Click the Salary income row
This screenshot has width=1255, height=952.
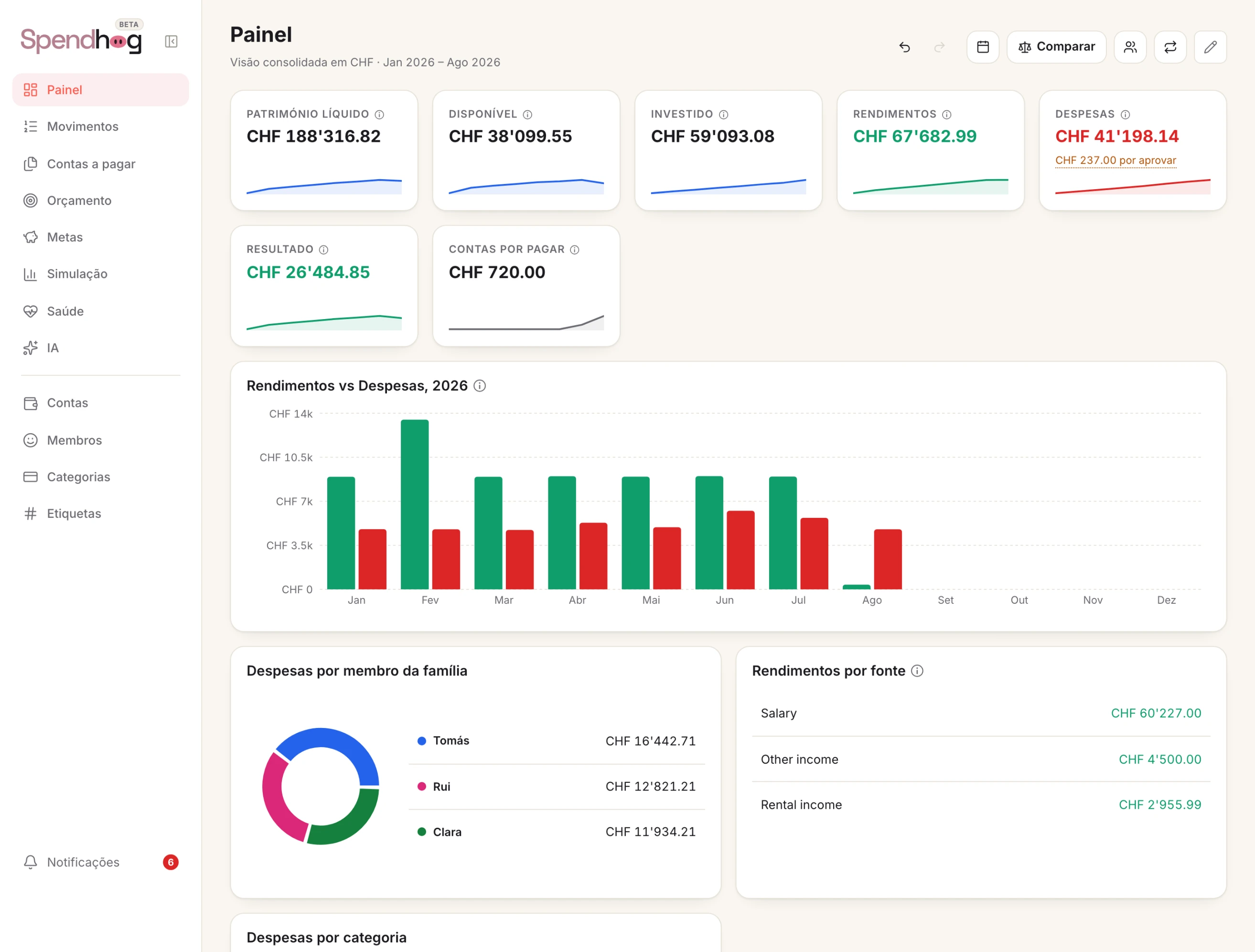click(x=981, y=713)
